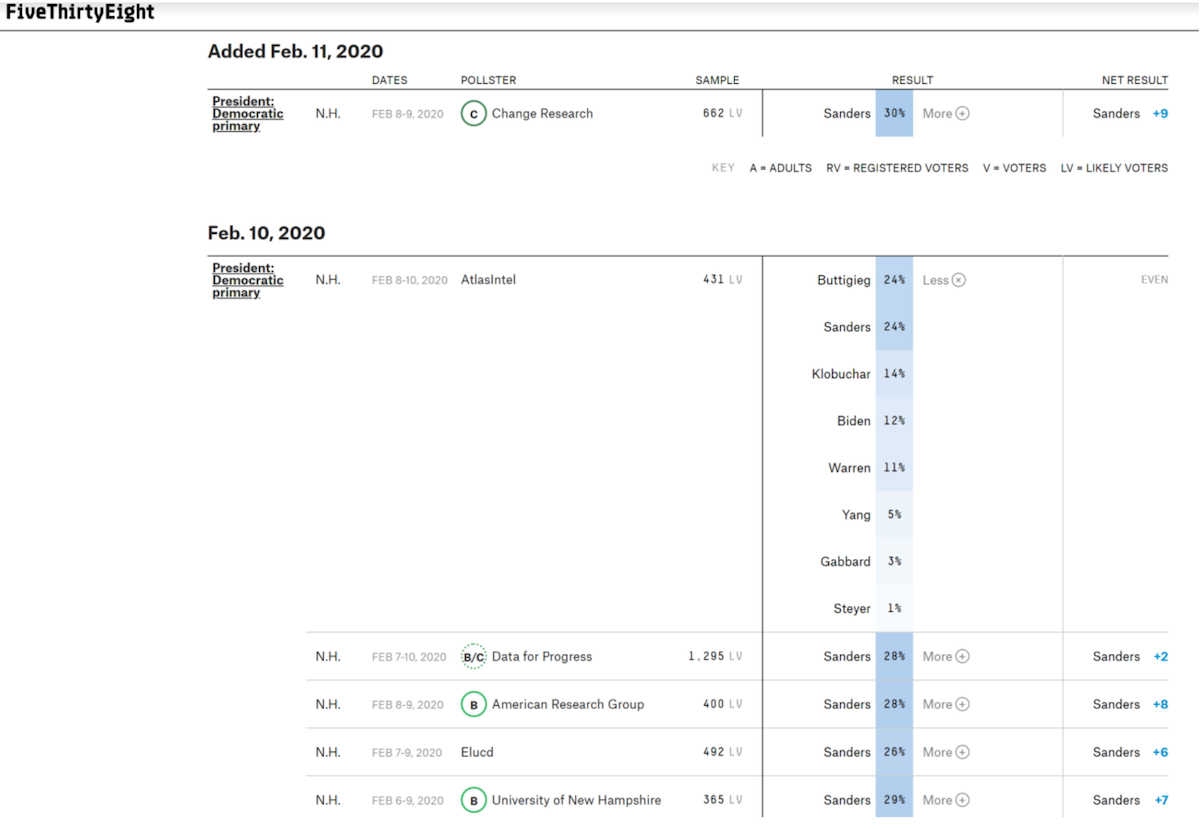Open Change Research C grade badge

(x=474, y=114)
